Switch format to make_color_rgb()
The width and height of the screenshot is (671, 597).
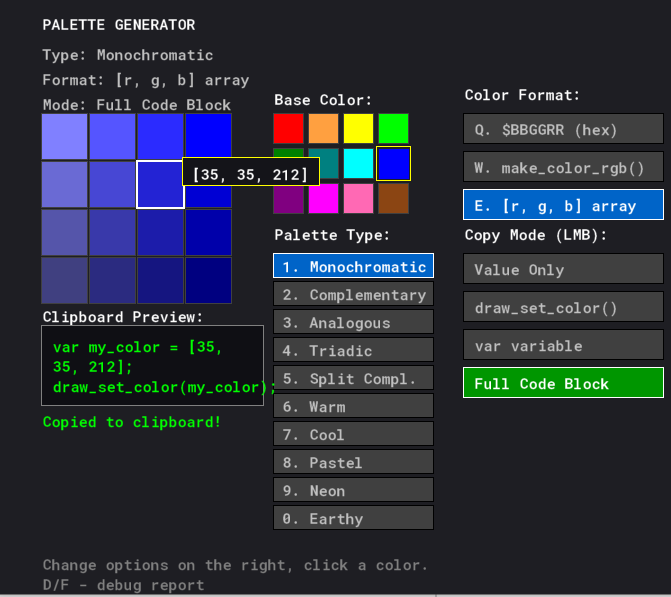coord(563,167)
